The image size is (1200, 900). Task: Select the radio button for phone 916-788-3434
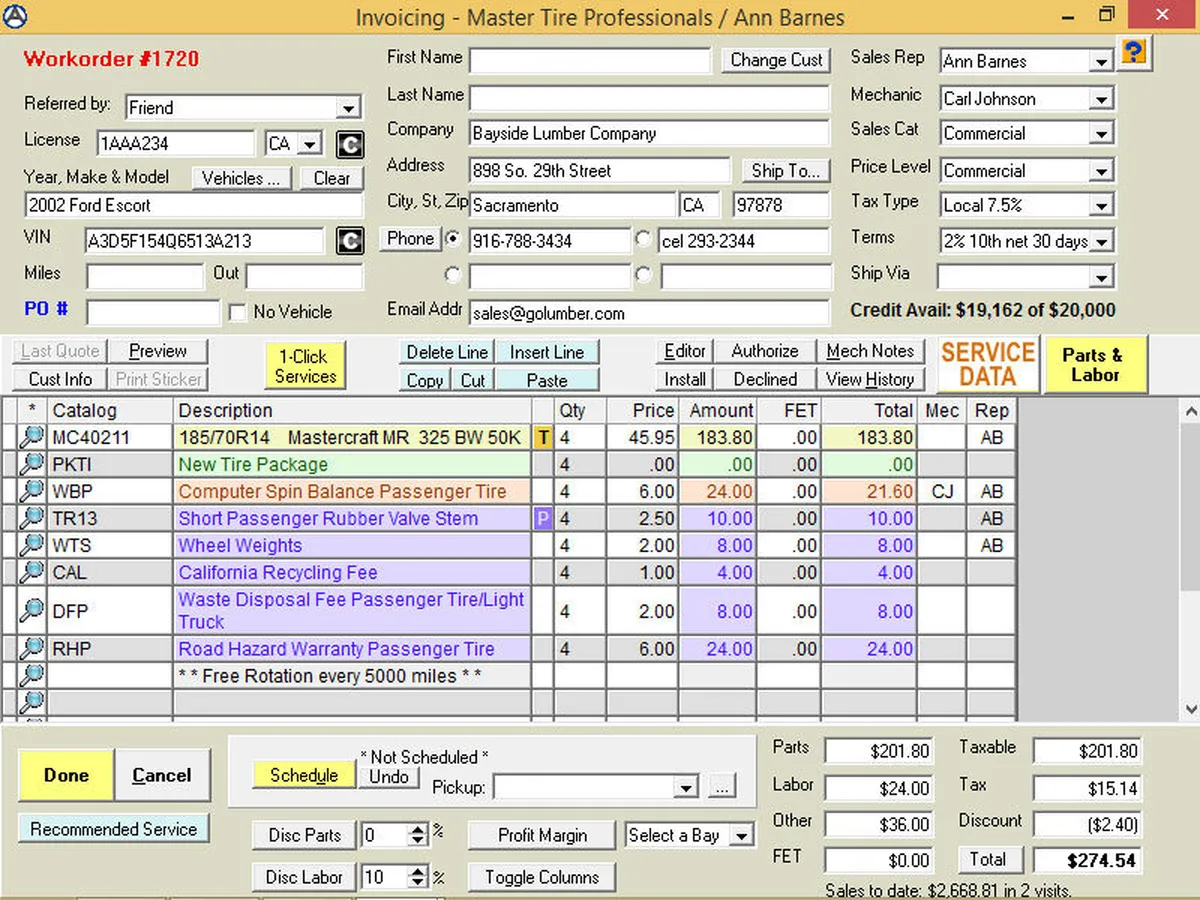pos(453,240)
